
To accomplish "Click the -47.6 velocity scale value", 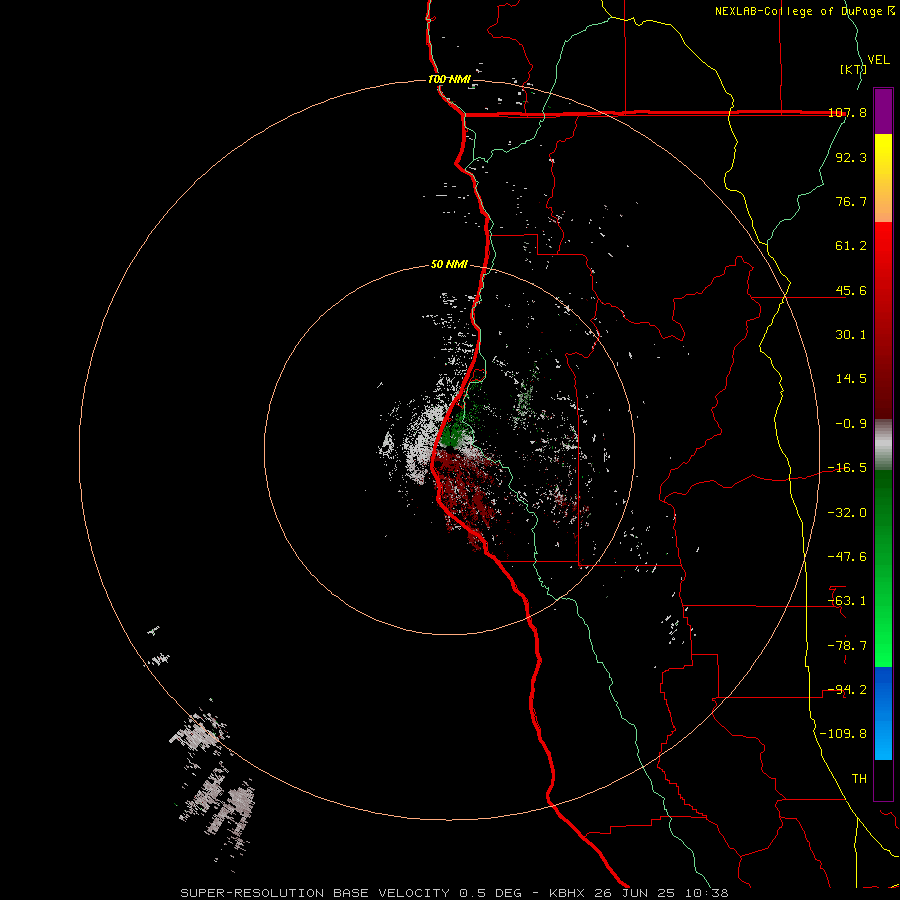I will [847, 557].
